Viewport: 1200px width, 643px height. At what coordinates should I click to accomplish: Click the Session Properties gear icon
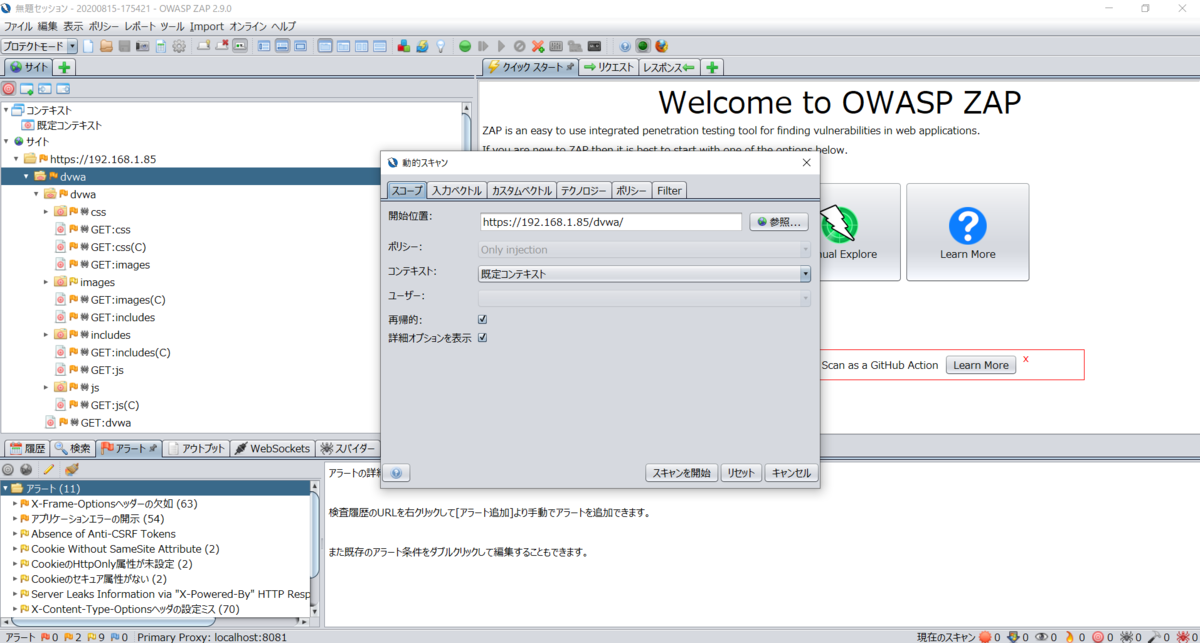coord(179,46)
